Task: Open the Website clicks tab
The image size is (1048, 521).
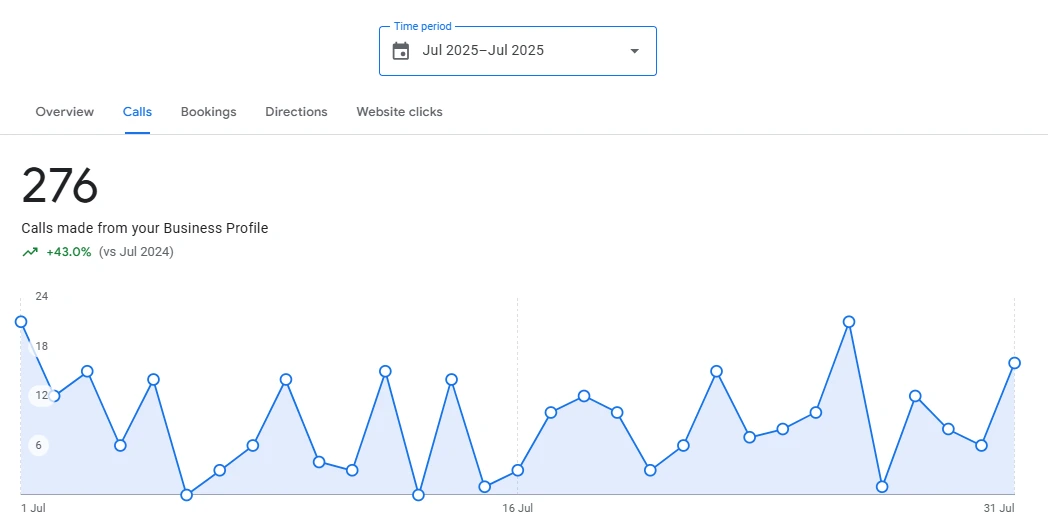Action: coord(399,112)
